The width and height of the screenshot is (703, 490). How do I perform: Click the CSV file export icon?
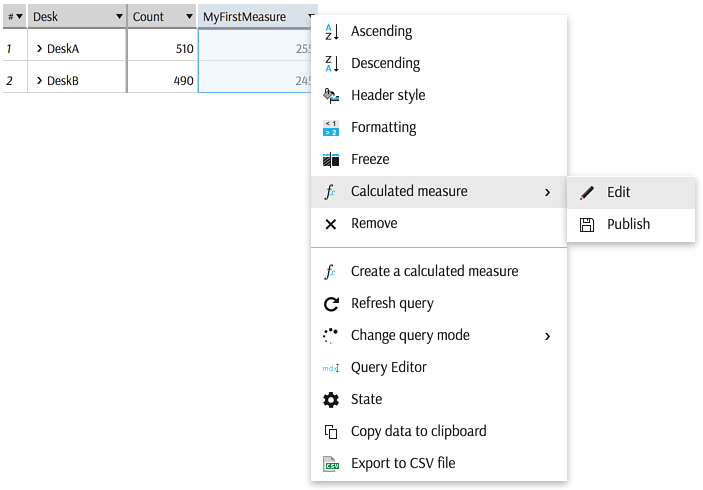(x=331, y=464)
